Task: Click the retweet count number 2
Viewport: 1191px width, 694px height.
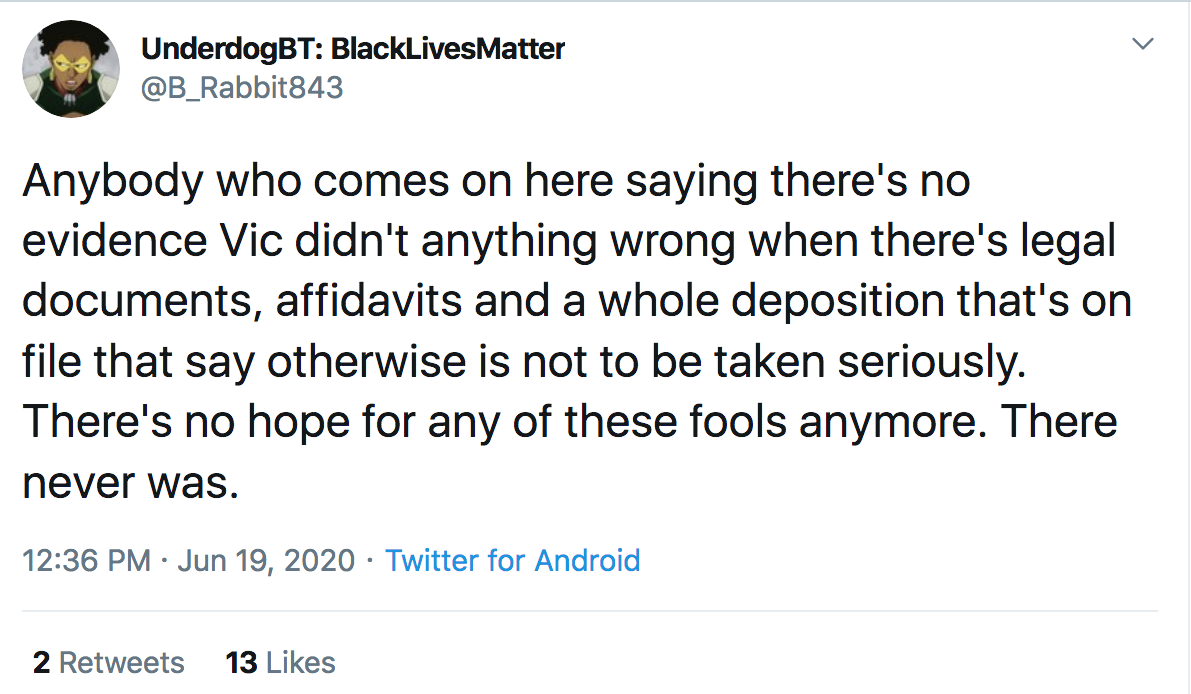Action: tap(42, 662)
